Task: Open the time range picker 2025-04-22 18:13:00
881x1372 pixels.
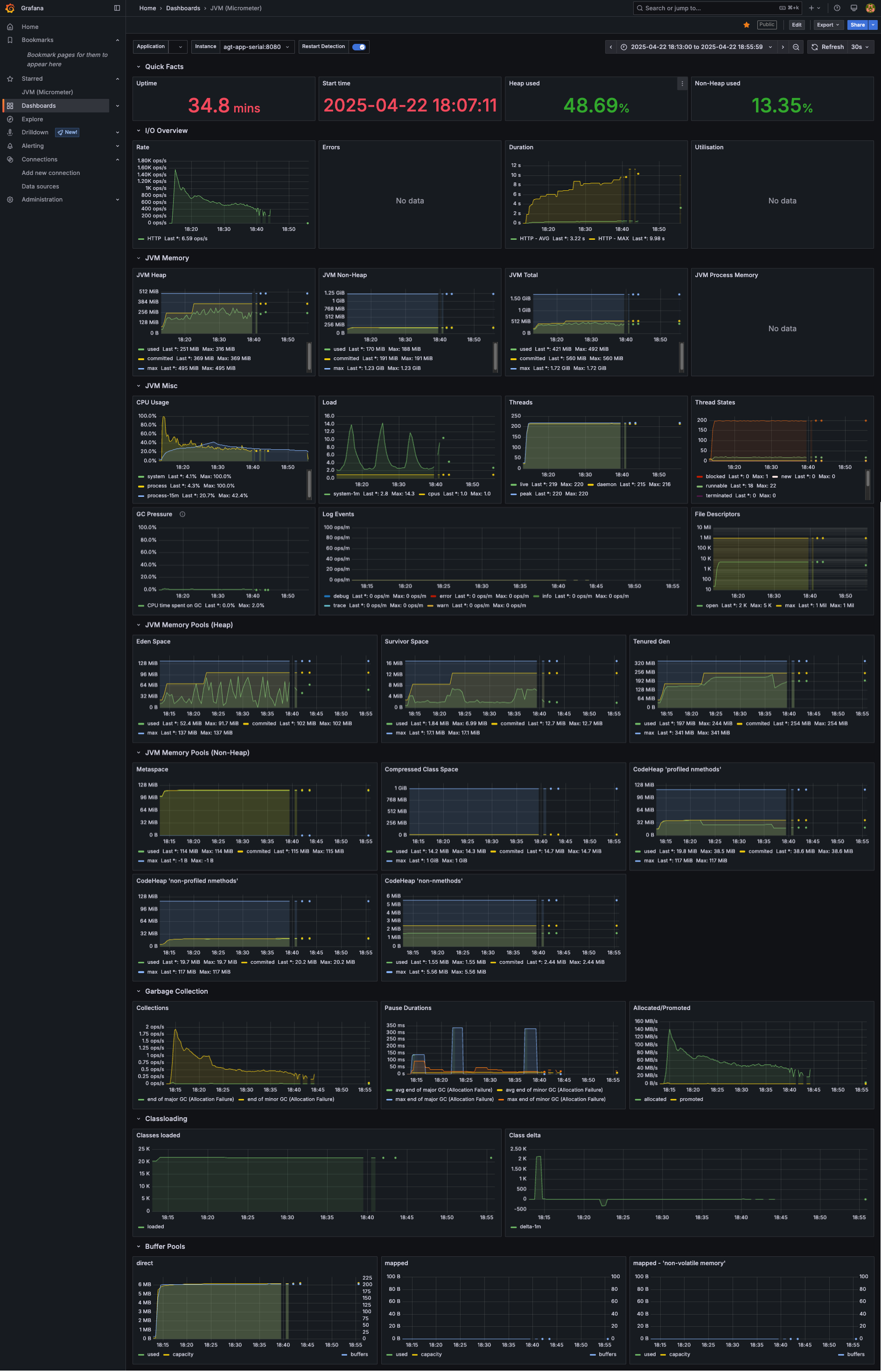Action: click(697, 47)
